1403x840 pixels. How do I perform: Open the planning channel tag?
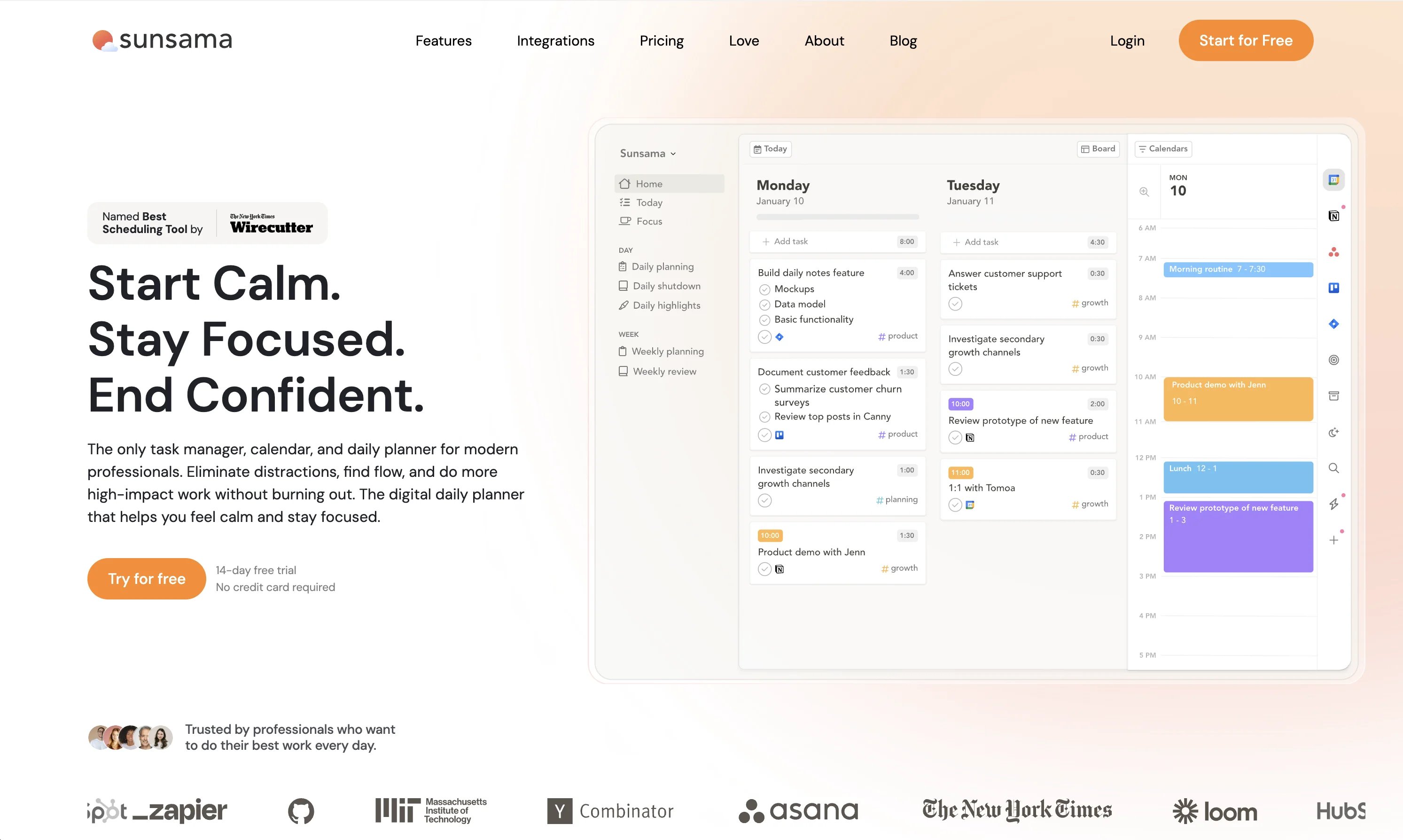pos(896,500)
